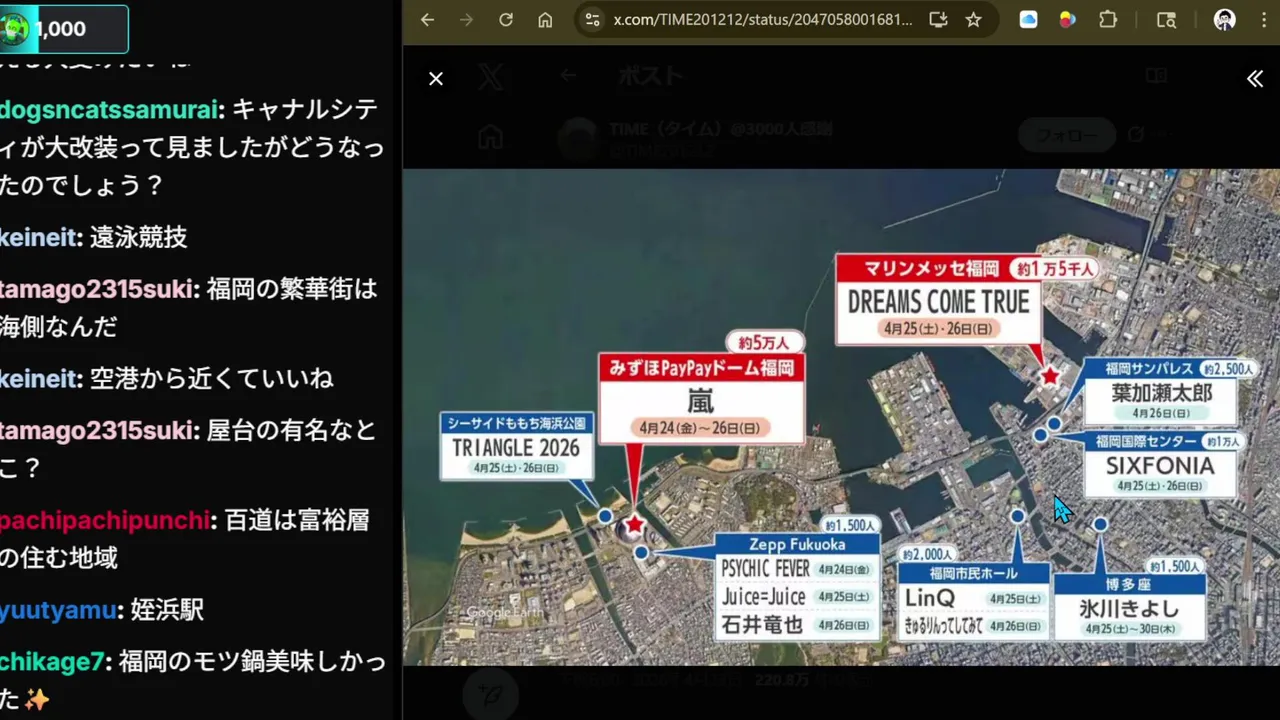Click the Juice=Juice listing

[797, 597]
